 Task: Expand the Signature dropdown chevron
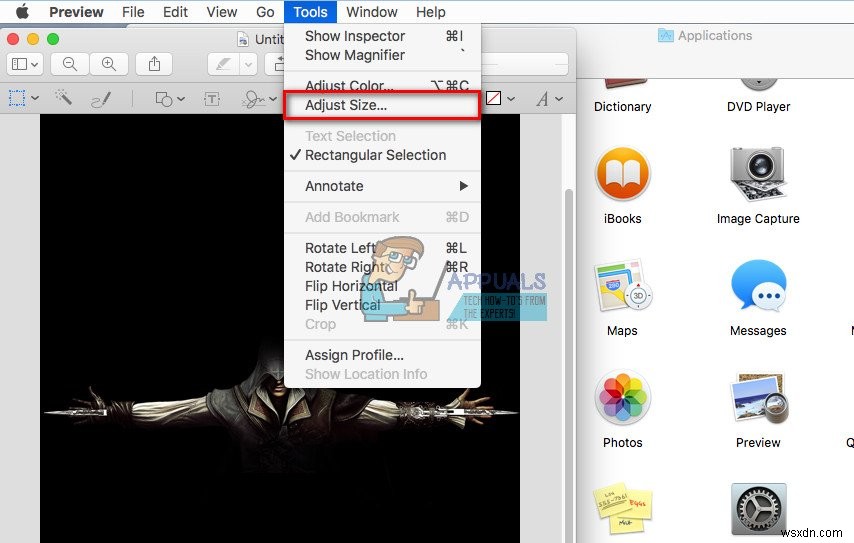pyautogui.click(x=273, y=99)
